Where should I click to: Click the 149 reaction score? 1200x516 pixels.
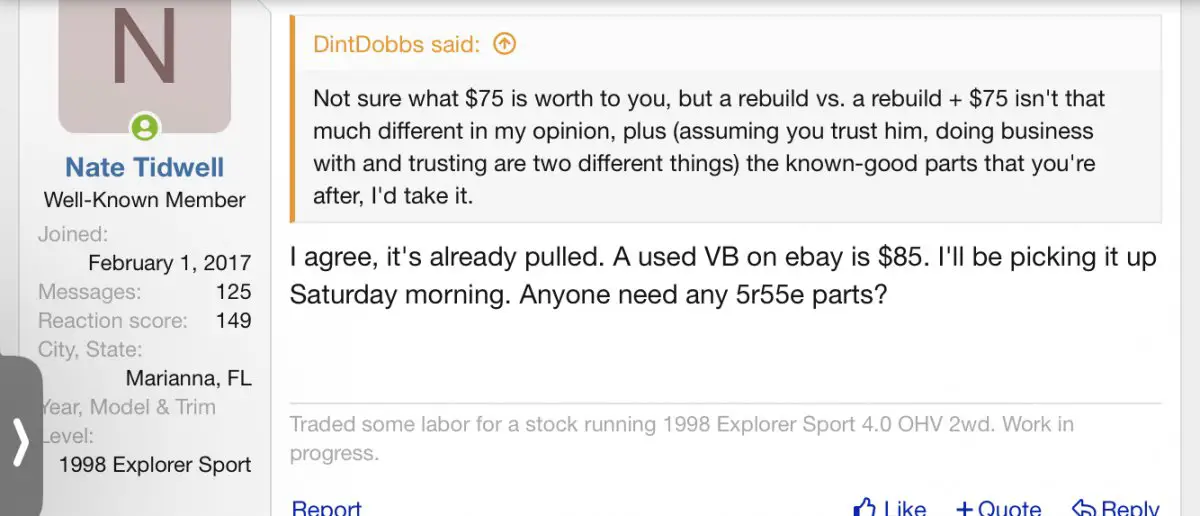tap(233, 321)
